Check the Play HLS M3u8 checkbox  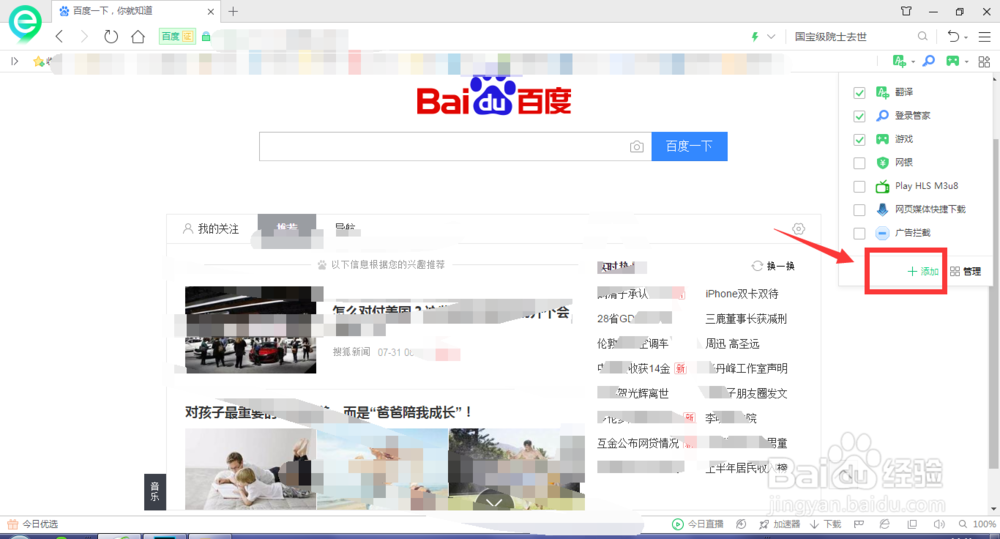[x=859, y=186]
